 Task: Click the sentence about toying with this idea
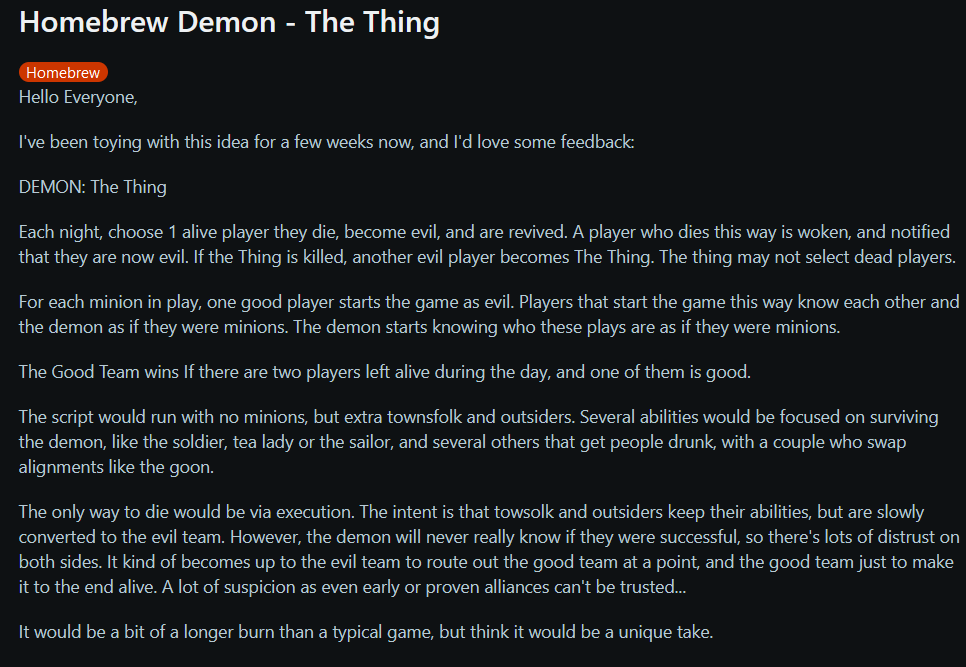(327, 142)
